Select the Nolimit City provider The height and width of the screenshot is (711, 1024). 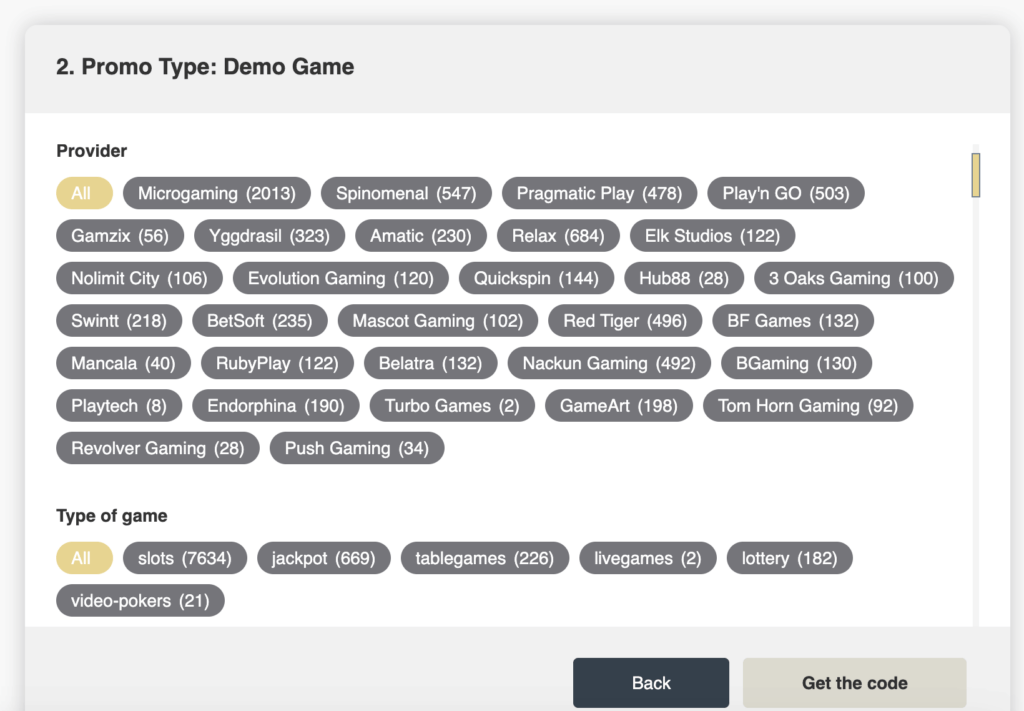139,278
